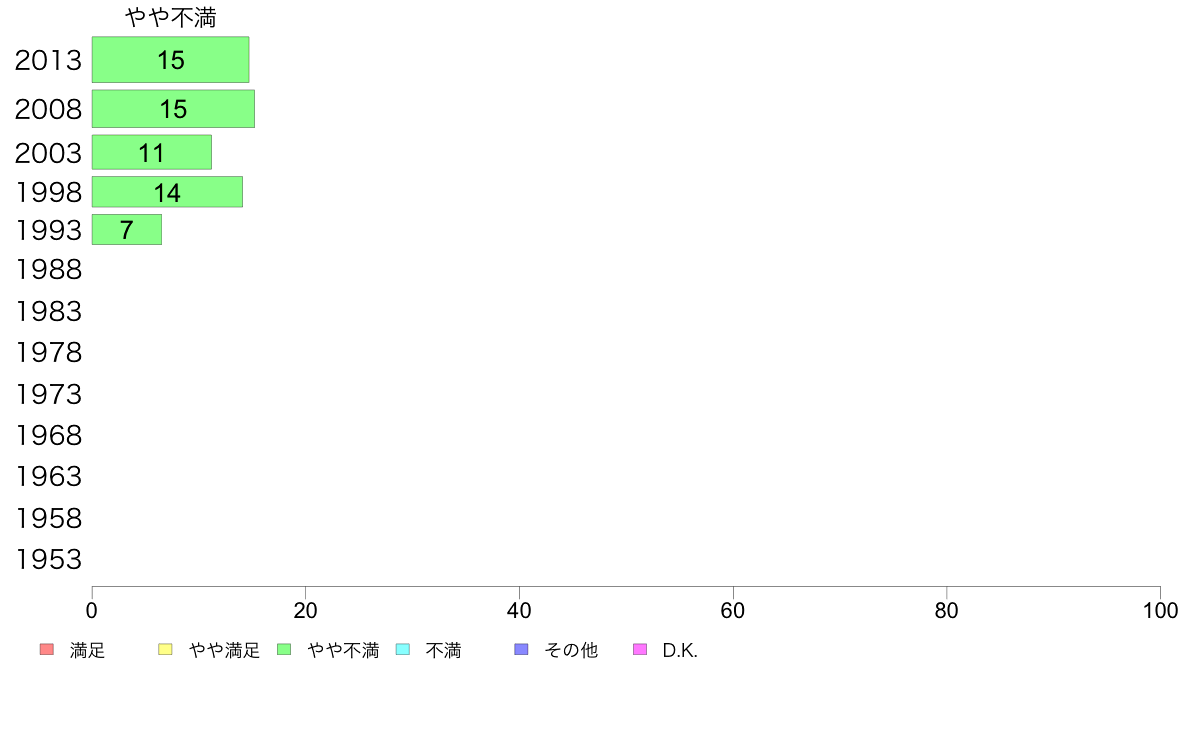Click the その他 blue legend swatch
1188x736 pixels.
(x=521, y=650)
